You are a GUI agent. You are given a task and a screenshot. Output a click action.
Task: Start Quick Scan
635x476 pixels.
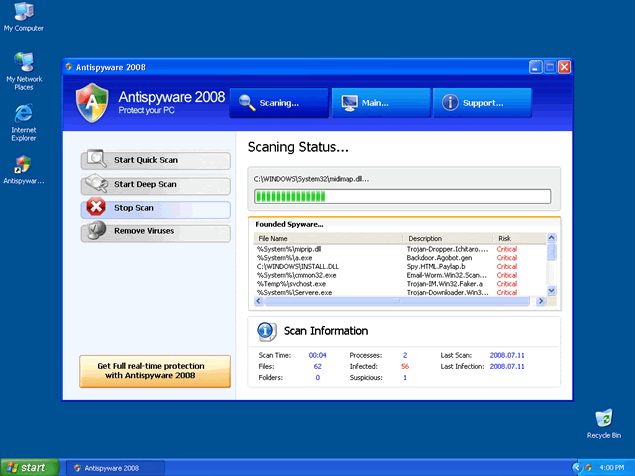155,160
